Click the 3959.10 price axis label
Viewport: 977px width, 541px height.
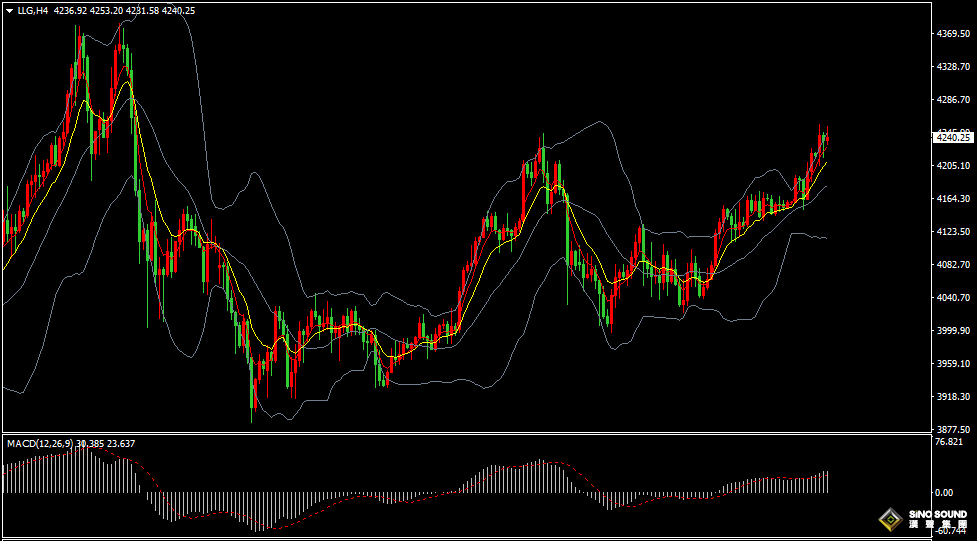[x=953, y=364]
